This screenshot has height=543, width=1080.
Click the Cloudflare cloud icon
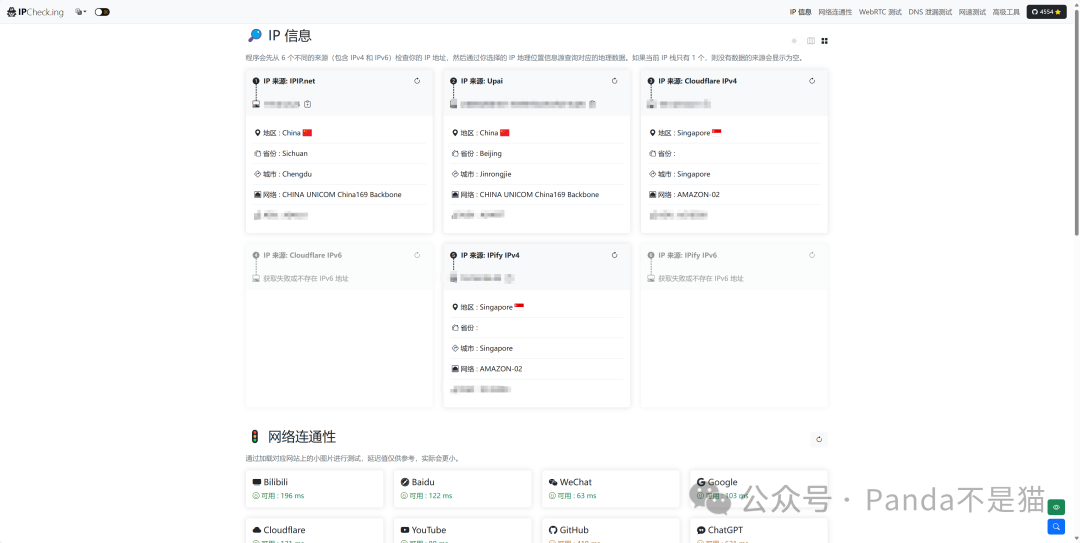[x=257, y=530]
